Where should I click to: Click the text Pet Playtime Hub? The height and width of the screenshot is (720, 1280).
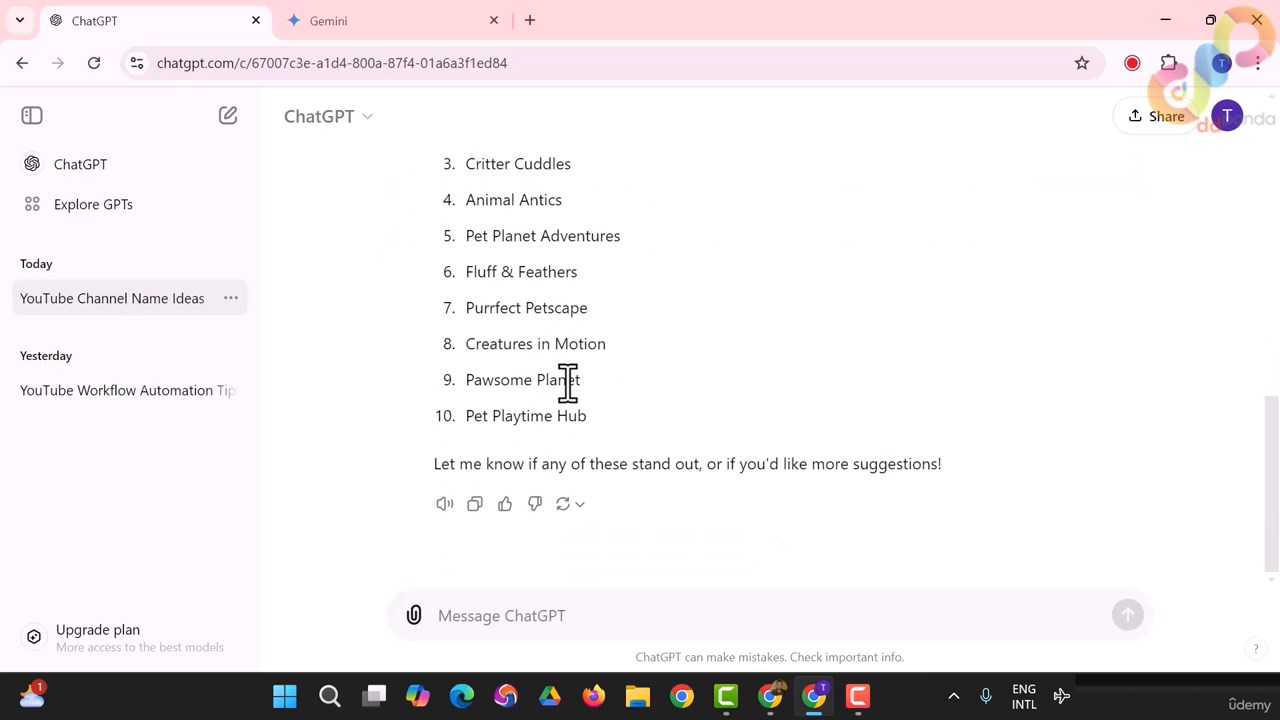tap(526, 416)
